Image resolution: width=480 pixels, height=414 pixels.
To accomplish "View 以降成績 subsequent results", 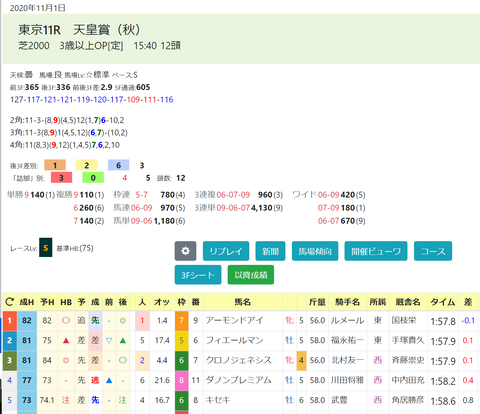I will coord(251,275).
